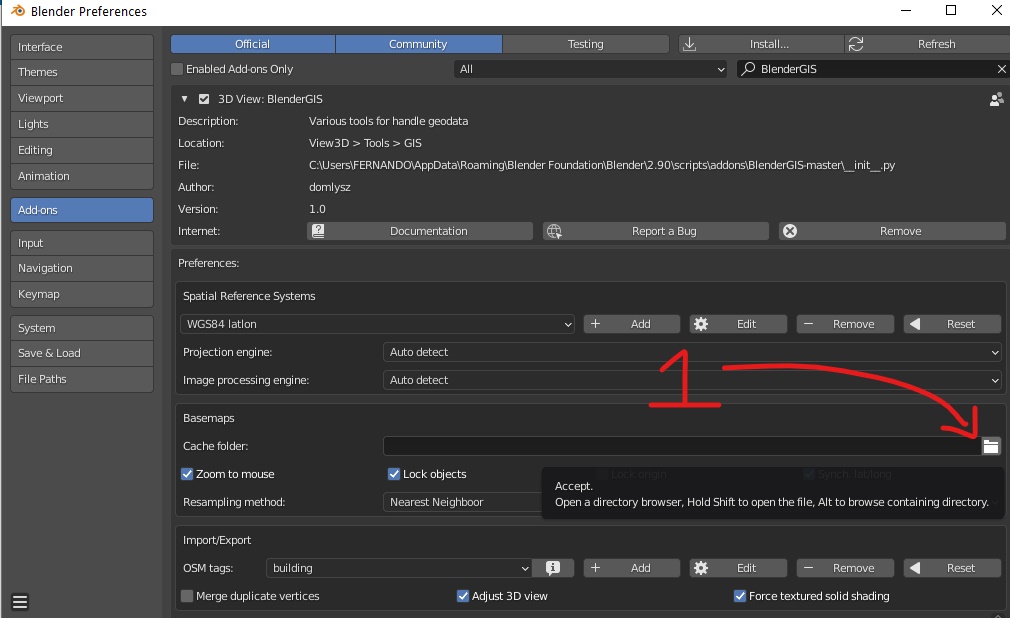Click the Cache folder browse icon

[990, 446]
